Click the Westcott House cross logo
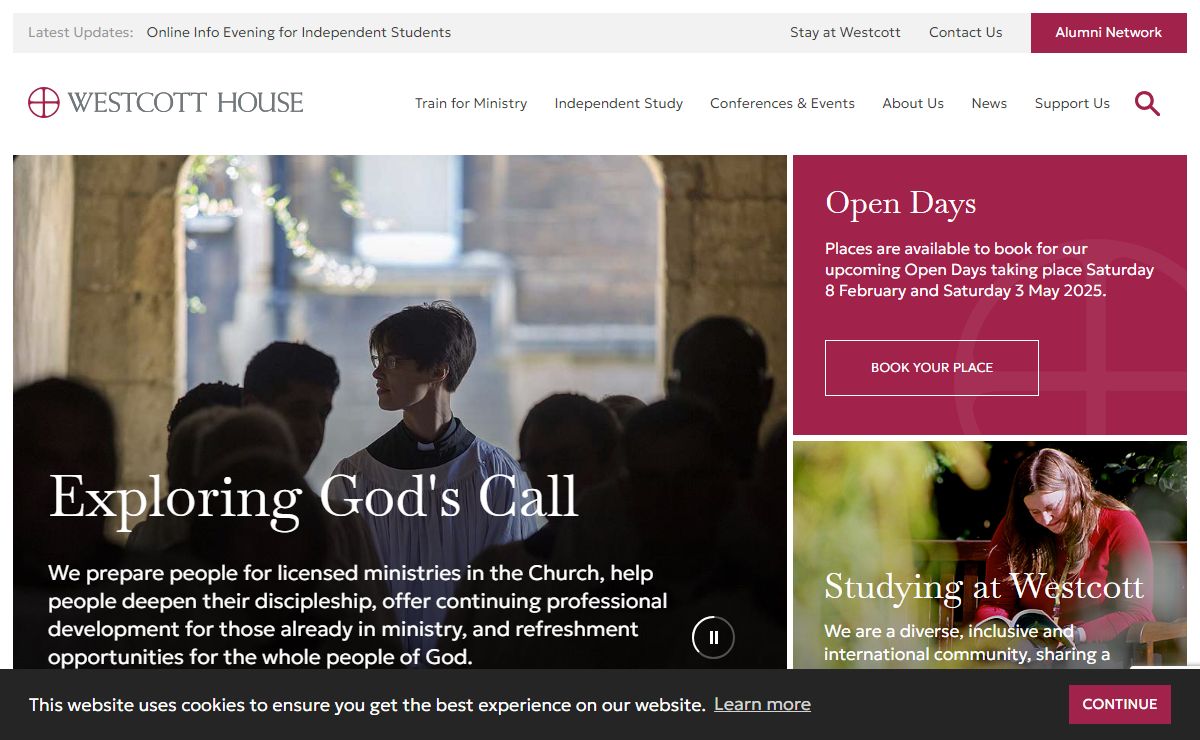The image size is (1200, 740). 44,102
